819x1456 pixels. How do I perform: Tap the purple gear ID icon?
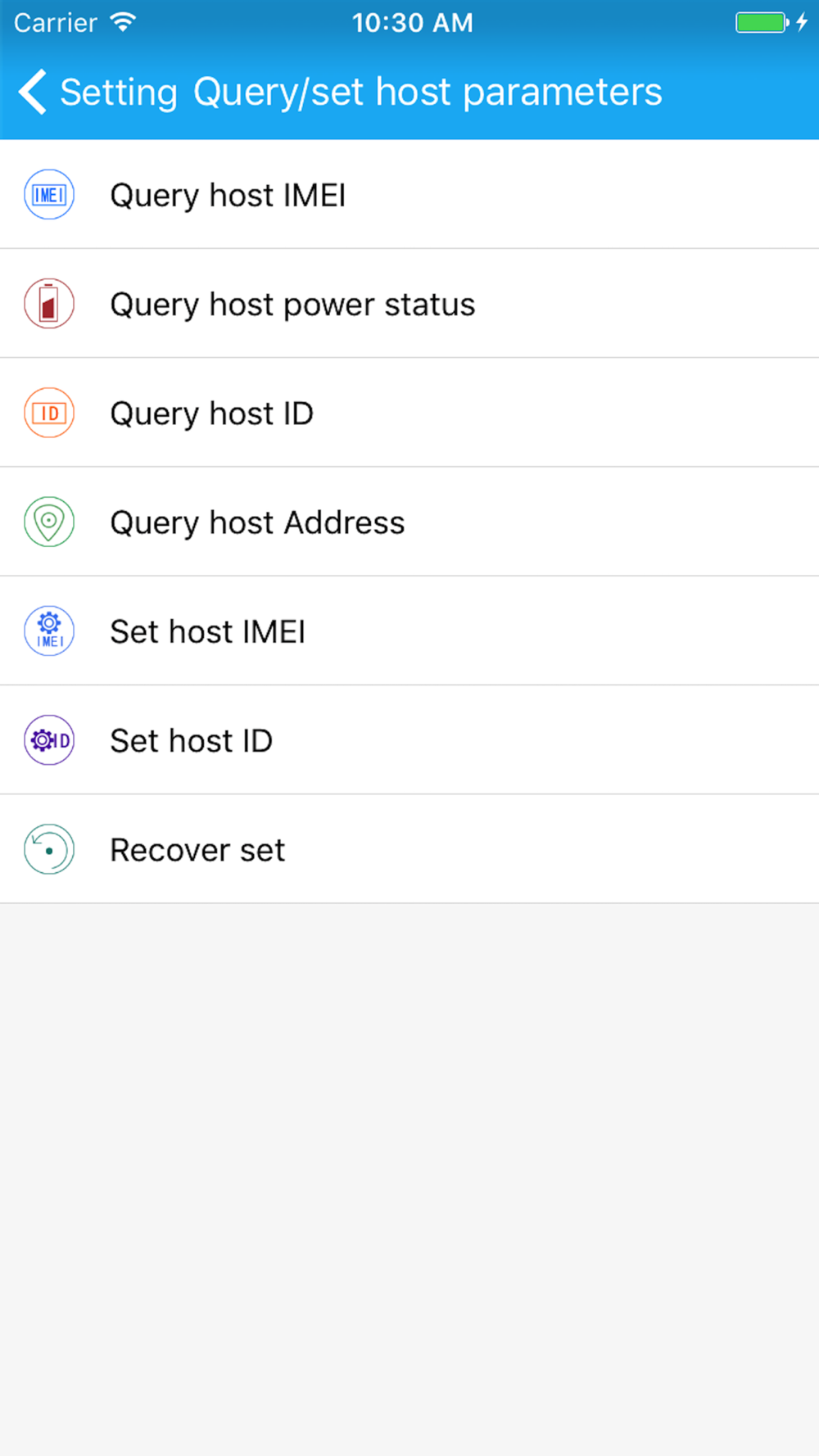[49, 740]
